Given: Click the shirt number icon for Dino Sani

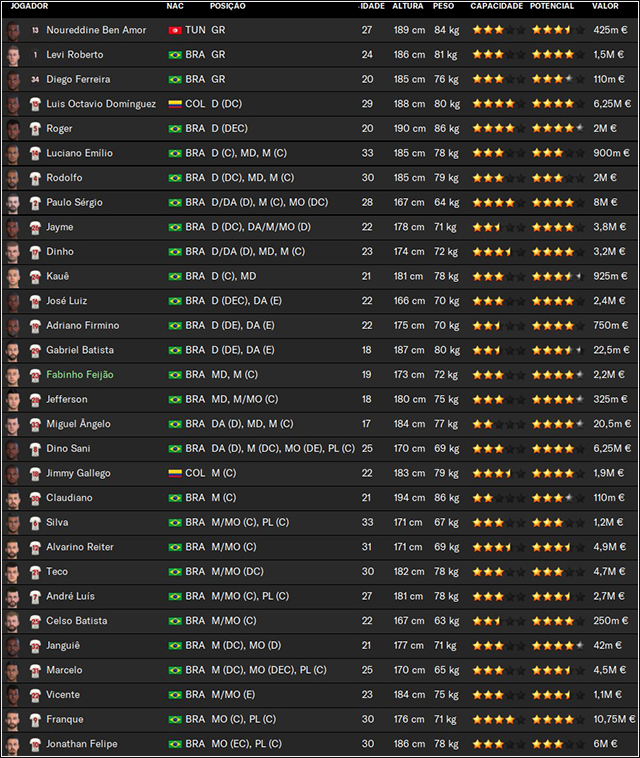Looking at the screenshot, I should click(x=35, y=449).
